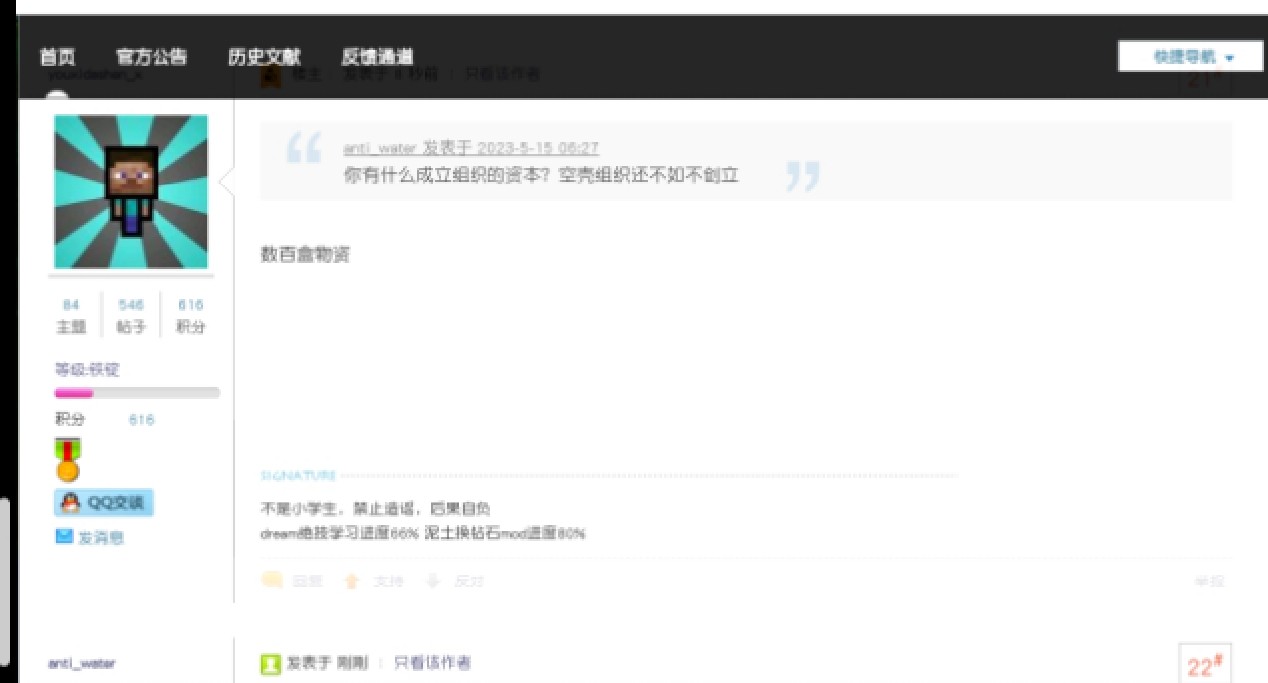The image size is (1268, 683).
Task: Click the 22# floor number
Action: coord(1206,667)
